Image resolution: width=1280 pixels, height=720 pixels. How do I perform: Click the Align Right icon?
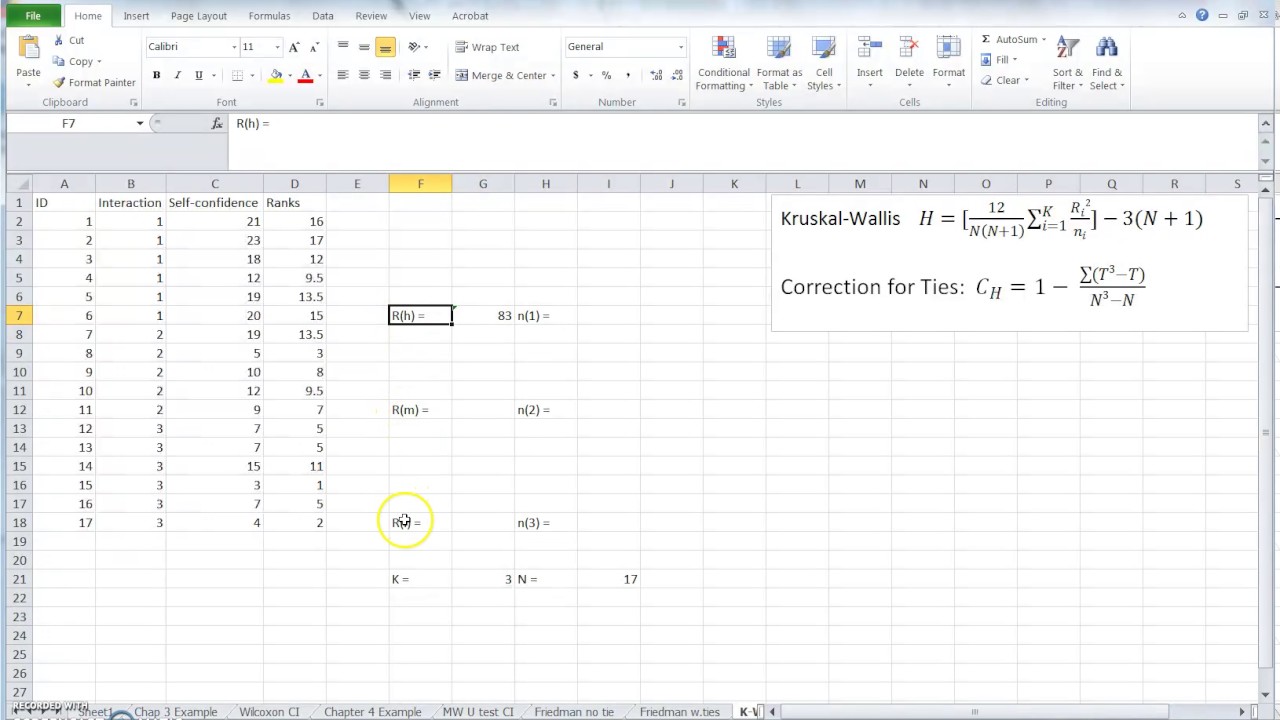[x=385, y=75]
